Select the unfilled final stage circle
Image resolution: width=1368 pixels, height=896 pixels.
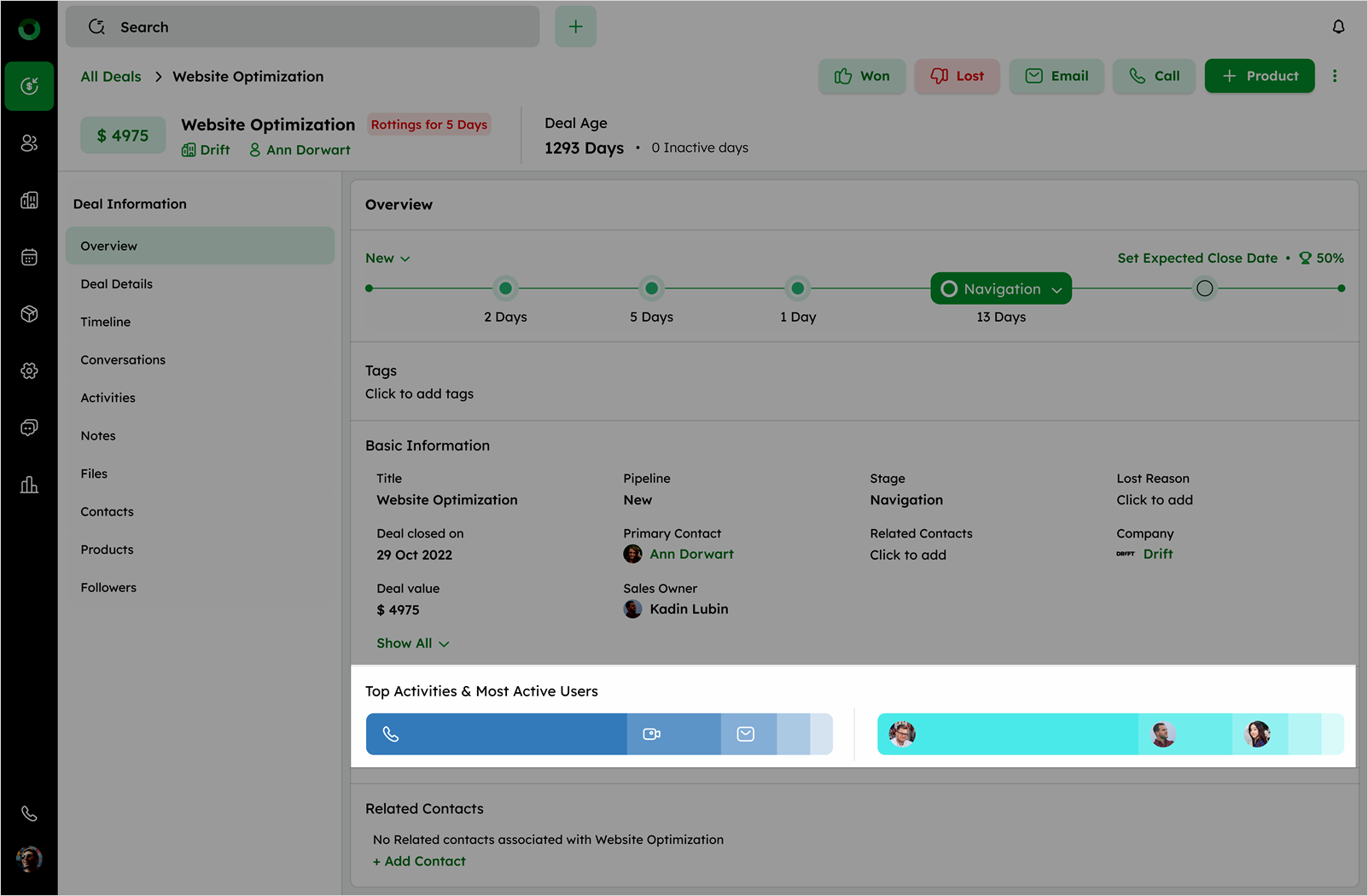pyautogui.click(x=1204, y=288)
